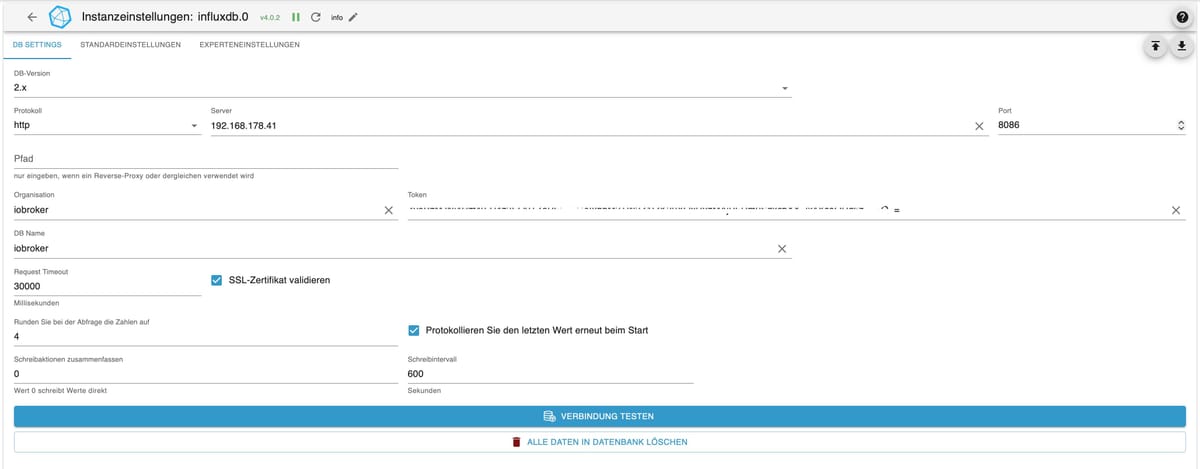Click the ioBroker influxdb adapter logo
The height and width of the screenshot is (469, 1200).
click(x=61, y=17)
